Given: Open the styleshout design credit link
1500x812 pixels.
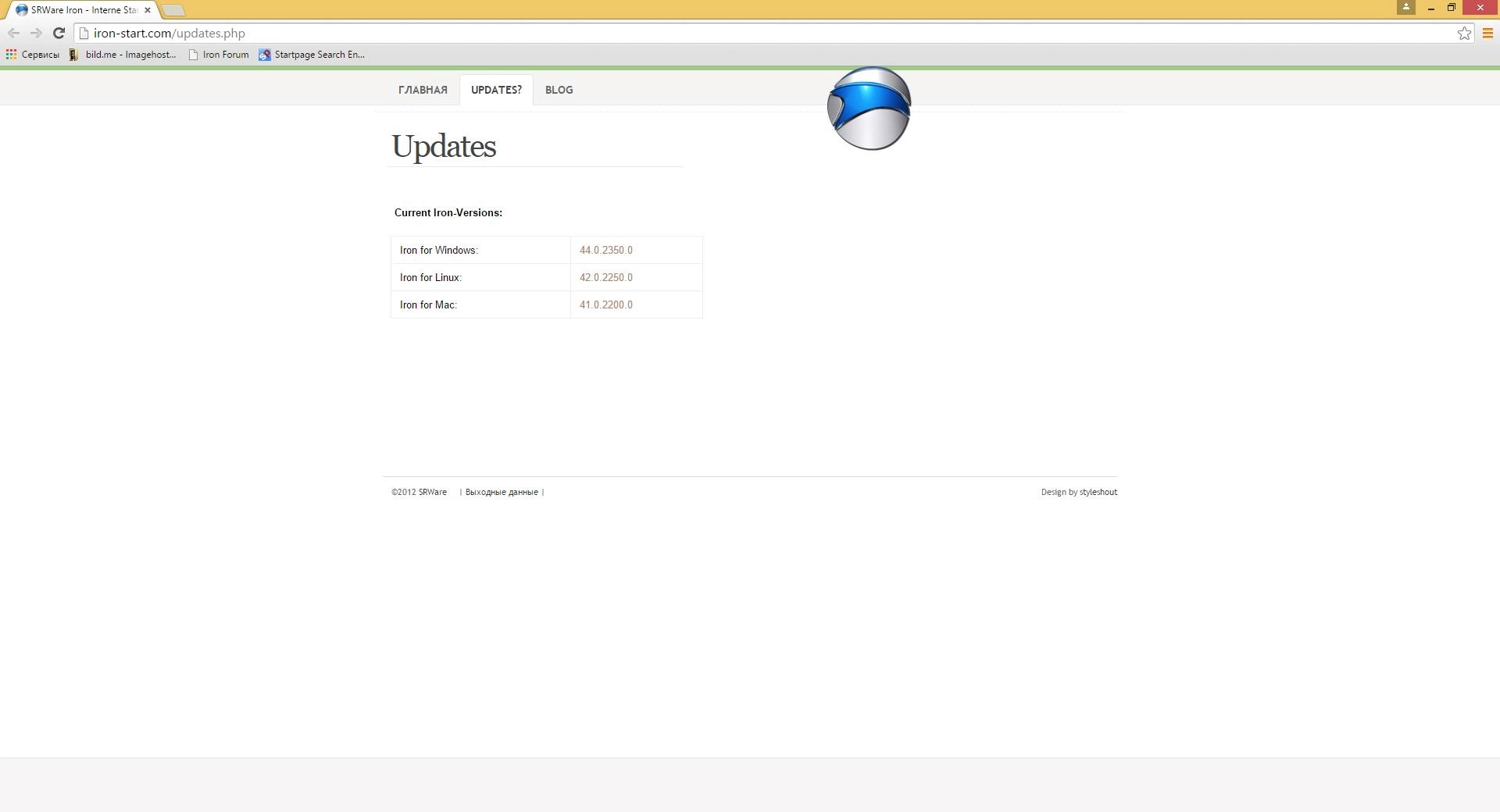Looking at the screenshot, I should [x=1098, y=492].
